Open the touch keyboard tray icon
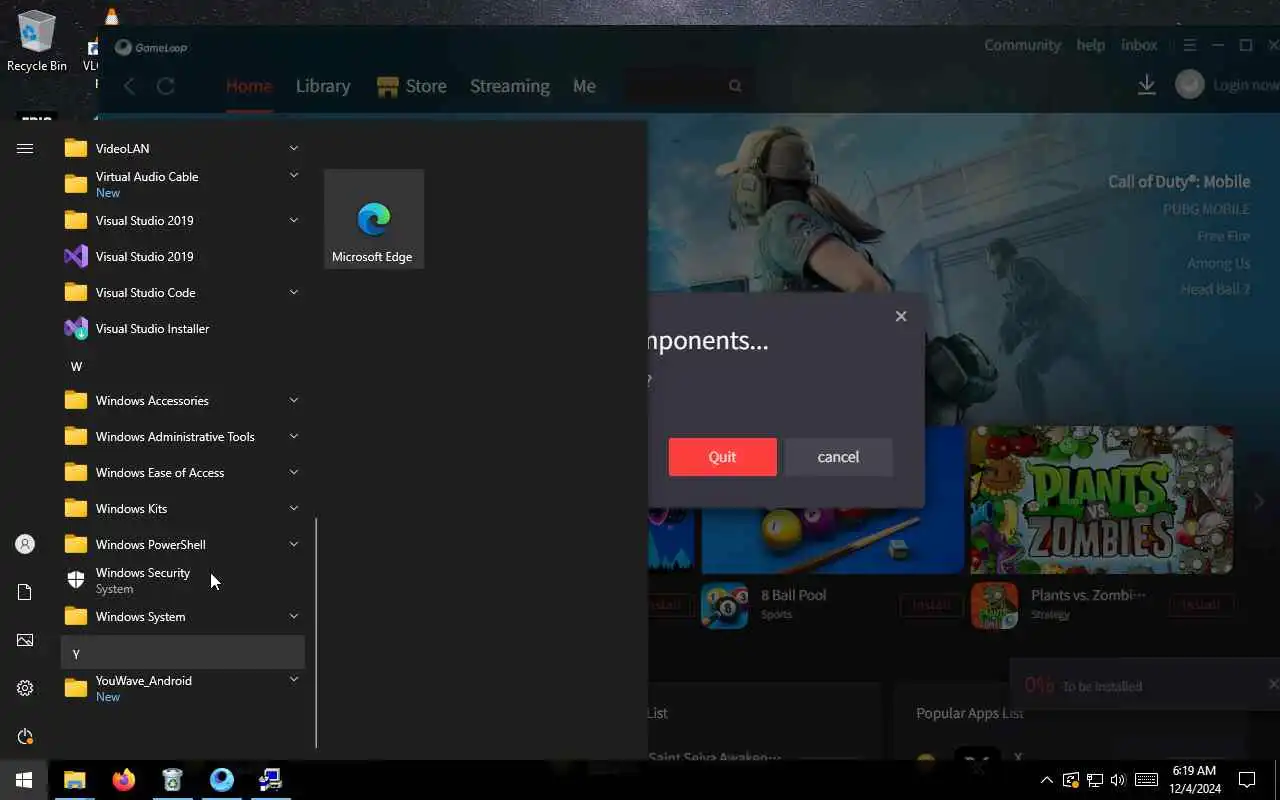 (1147, 780)
